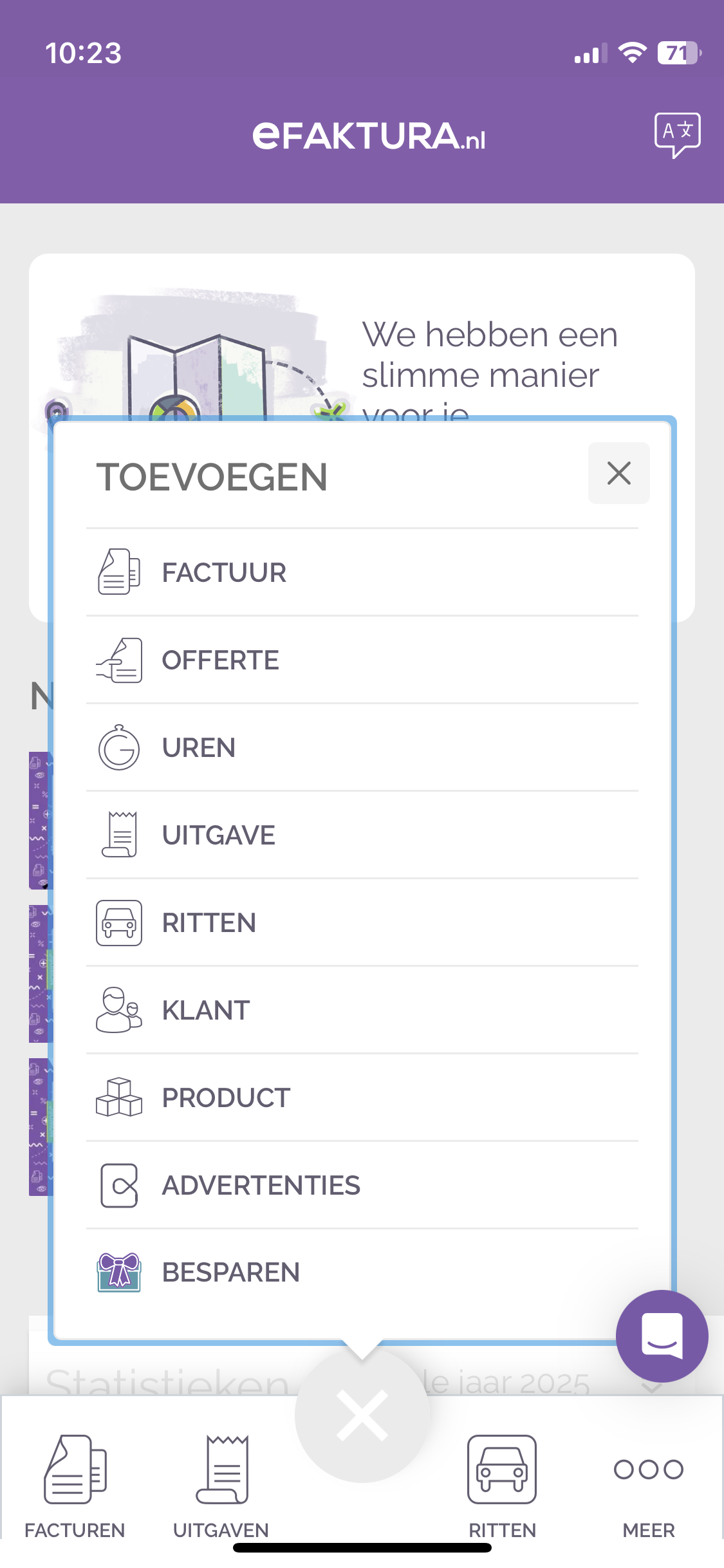Tap the Klant person icon
This screenshot has width=724, height=1568.
119,1010
